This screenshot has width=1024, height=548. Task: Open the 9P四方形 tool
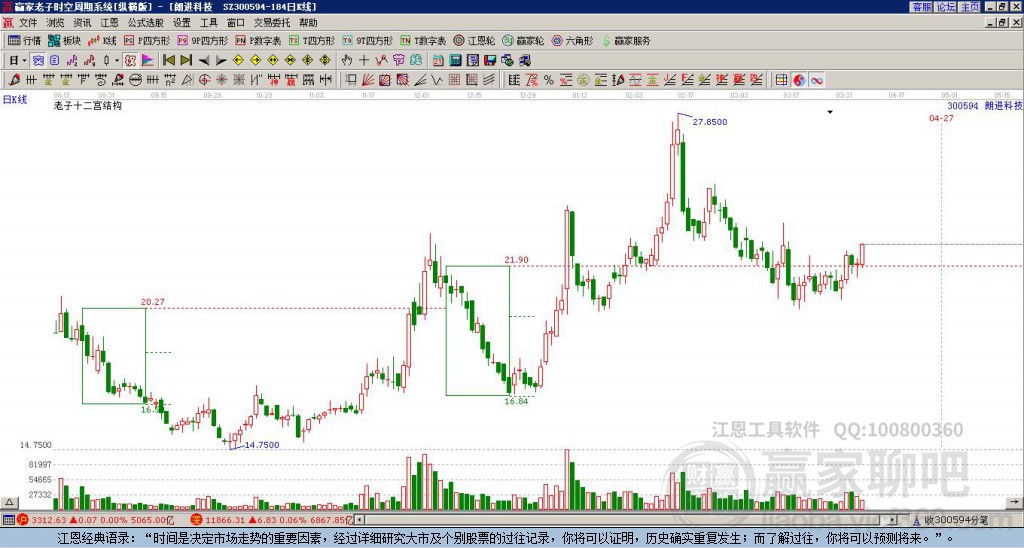click(x=202, y=40)
